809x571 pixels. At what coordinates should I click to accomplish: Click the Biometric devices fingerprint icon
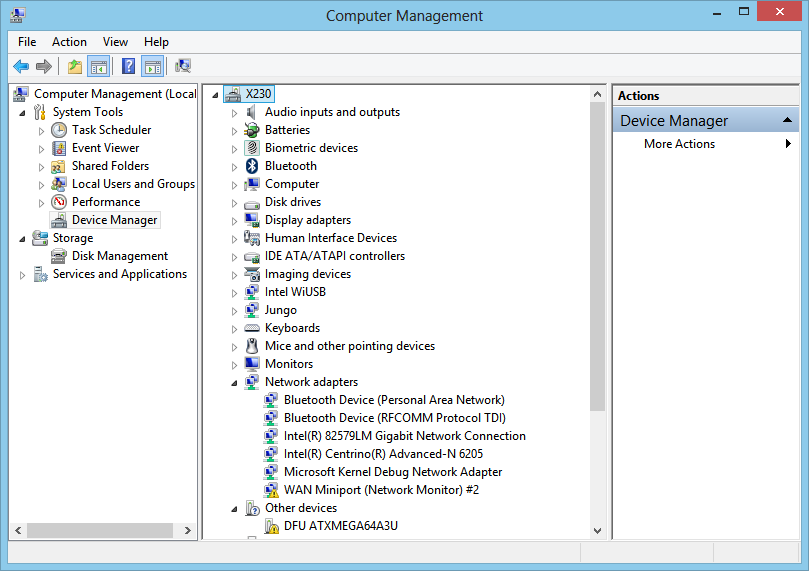252,148
